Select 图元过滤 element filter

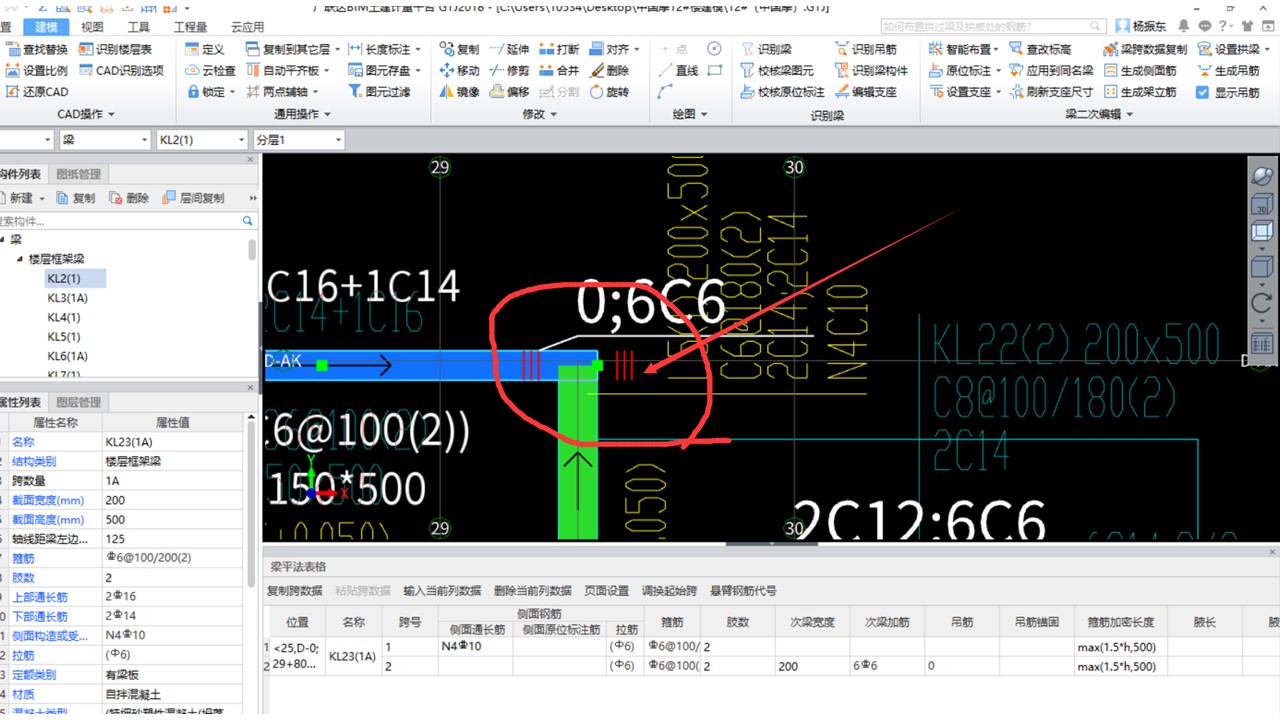click(379, 91)
